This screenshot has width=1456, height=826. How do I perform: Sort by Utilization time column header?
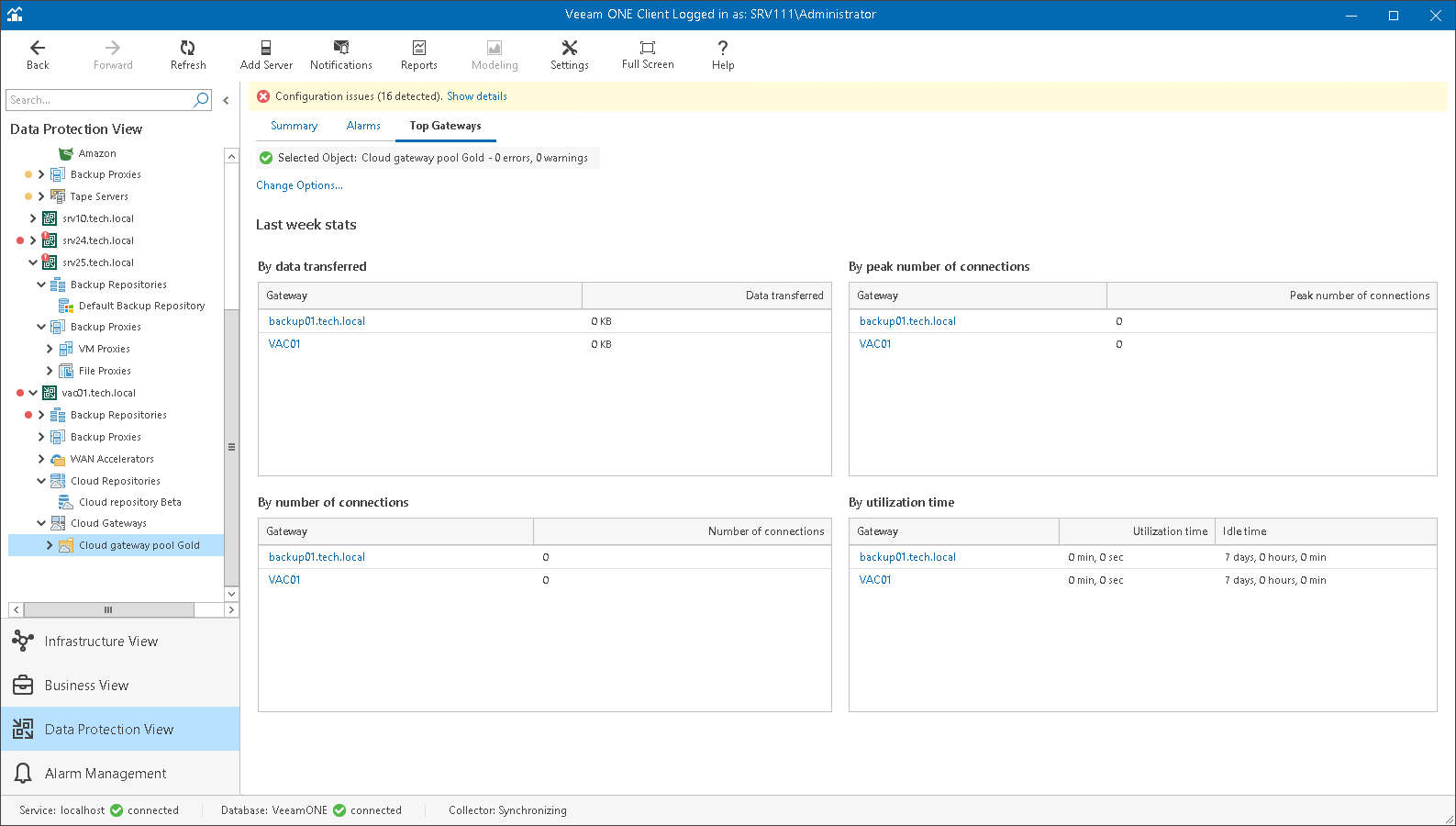[1137, 531]
